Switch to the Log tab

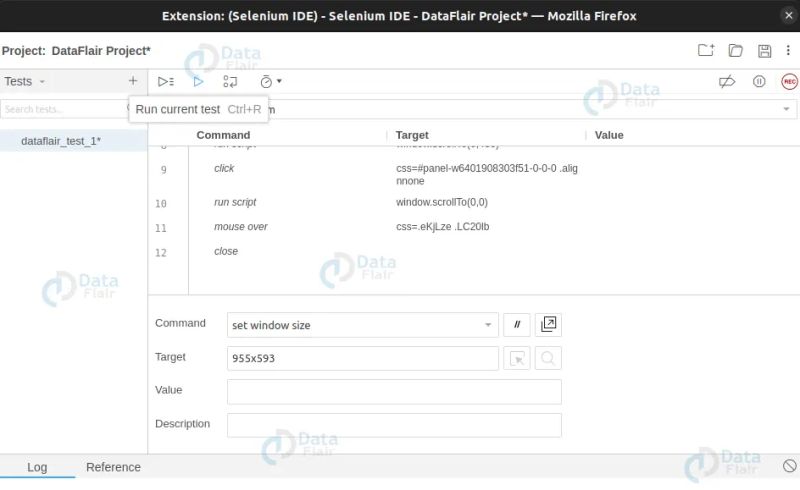point(37,467)
